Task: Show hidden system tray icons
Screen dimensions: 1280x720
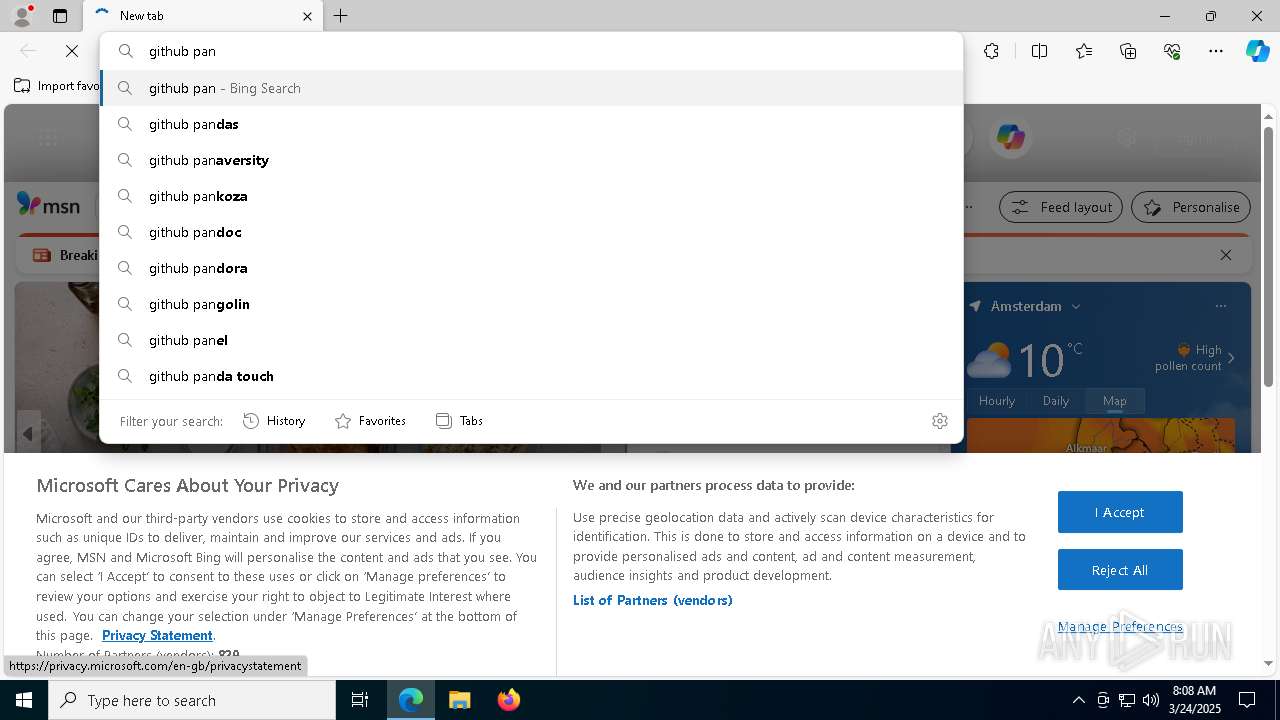Action: 1078,700
